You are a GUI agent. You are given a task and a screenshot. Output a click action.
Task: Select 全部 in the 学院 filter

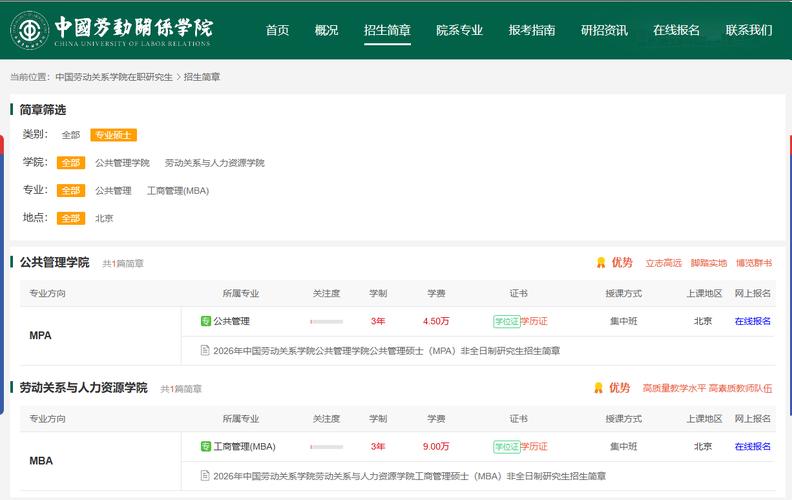pyautogui.click(x=71, y=163)
